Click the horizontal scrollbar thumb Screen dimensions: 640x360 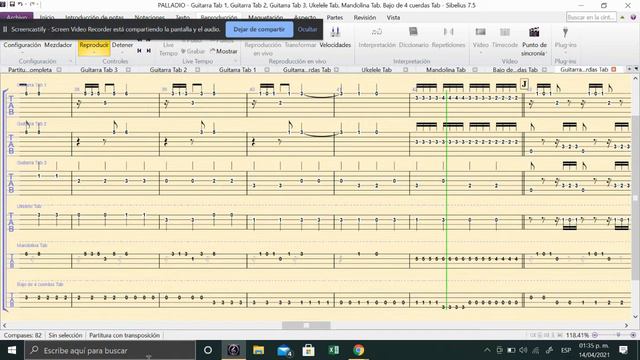click(x=306, y=325)
